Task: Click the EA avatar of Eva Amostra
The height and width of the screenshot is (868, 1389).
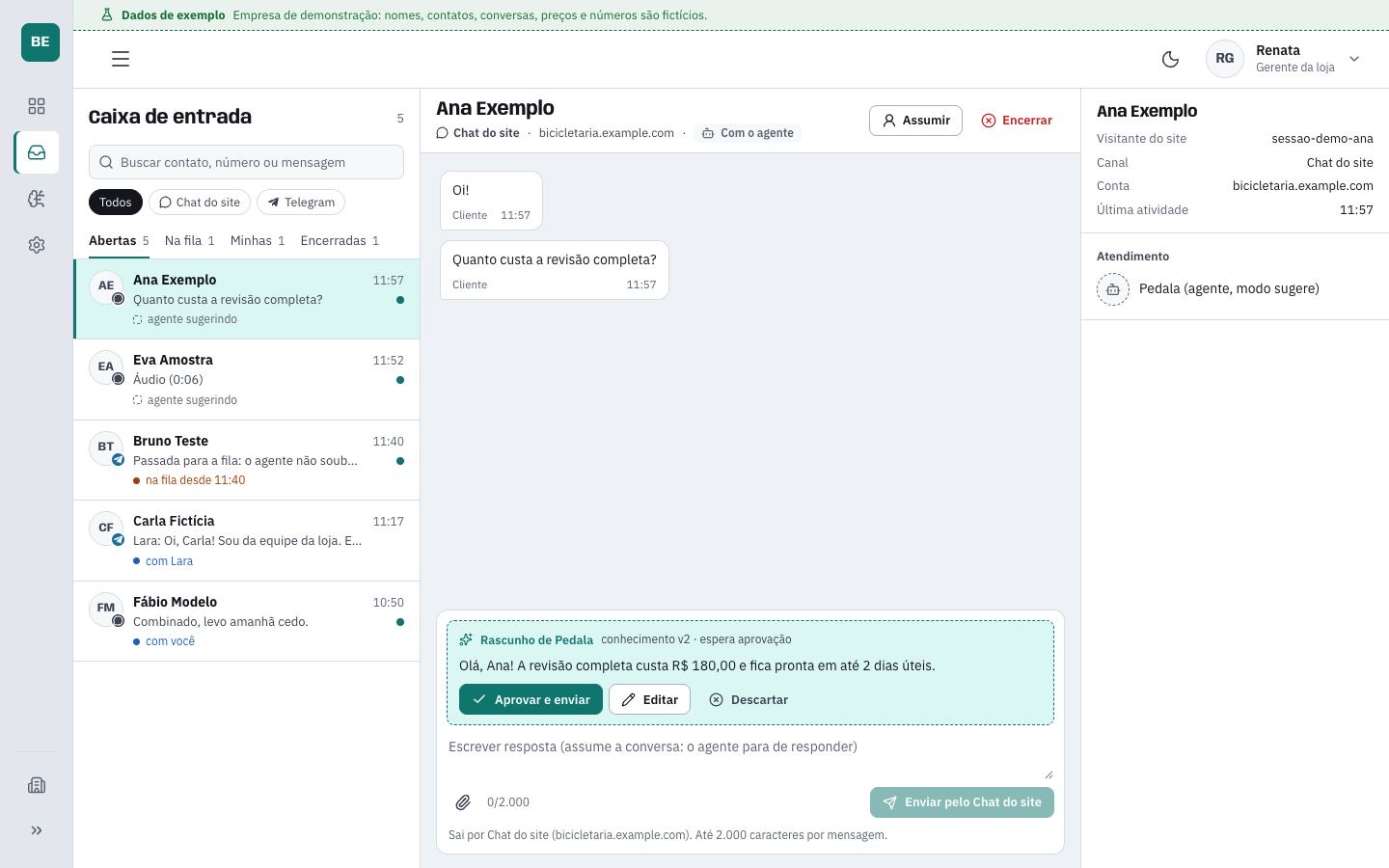Action: coord(106,367)
